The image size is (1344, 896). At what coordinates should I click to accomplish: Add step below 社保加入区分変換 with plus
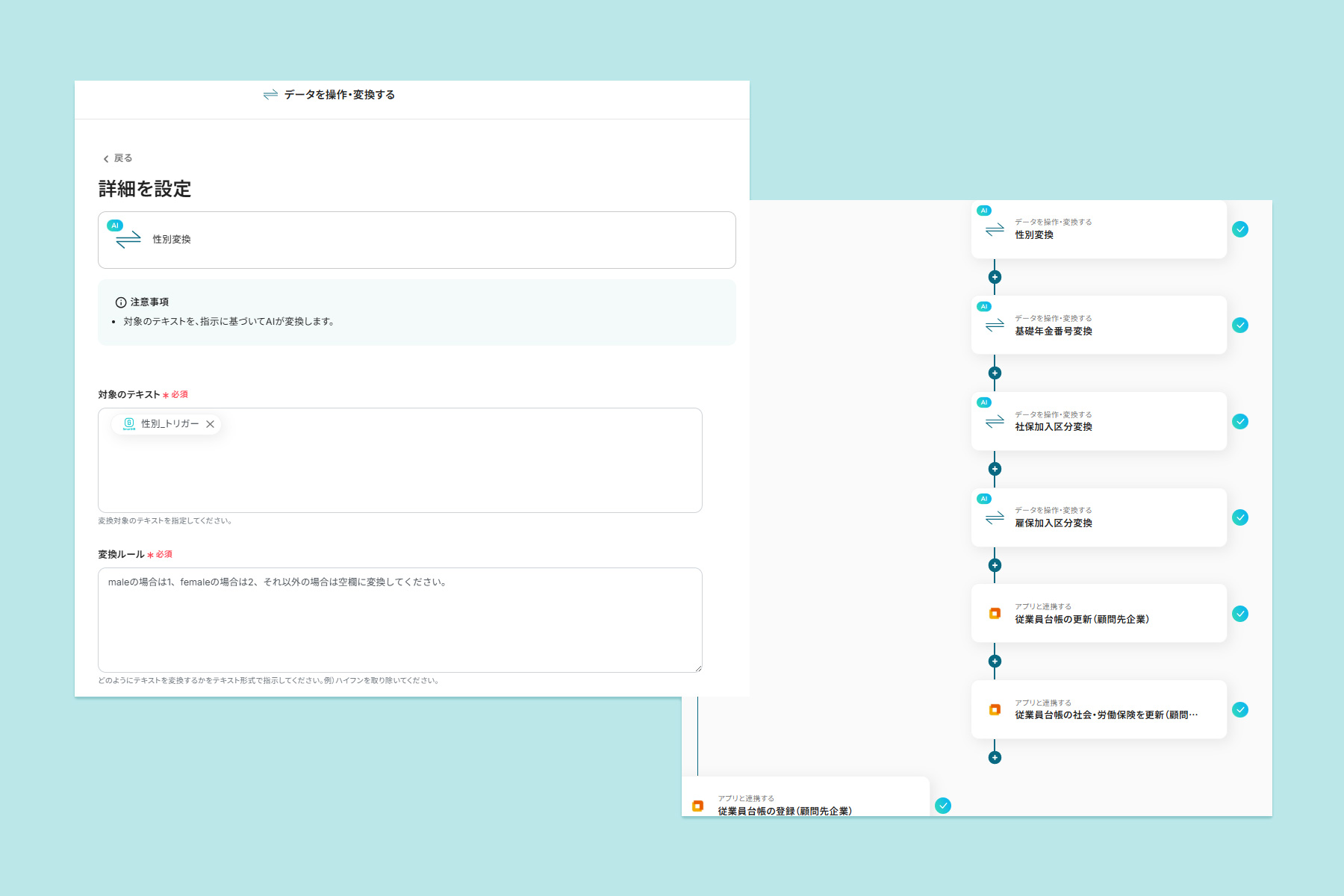[x=995, y=469]
